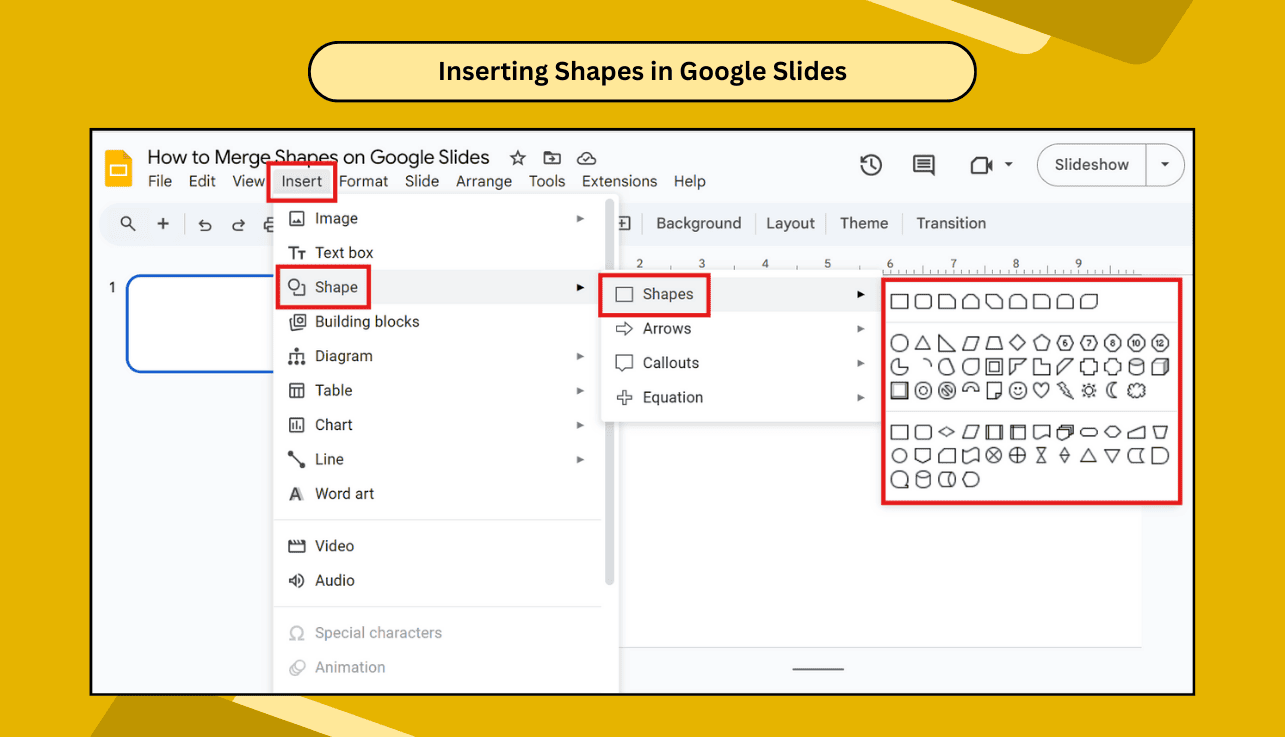Image resolution: width=1285 pixels, height=737 pixels.
Task: Open the Theme picker
Action: (x=864, y=223)
